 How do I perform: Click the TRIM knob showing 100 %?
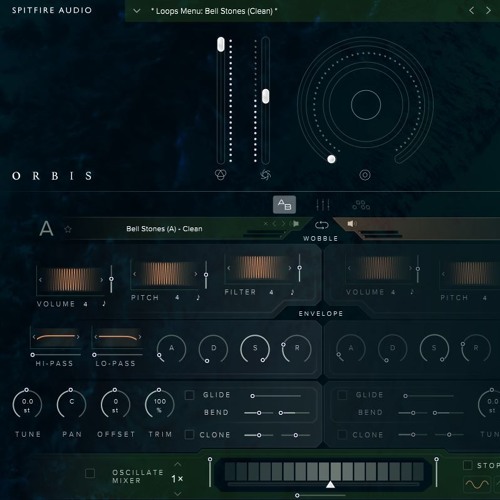click(x=160, y=404)
